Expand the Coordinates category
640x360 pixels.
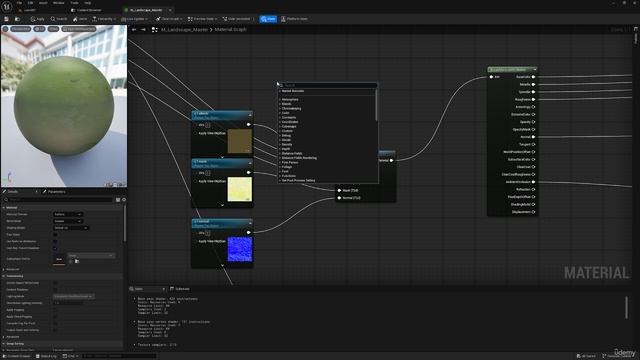(289, 122)
